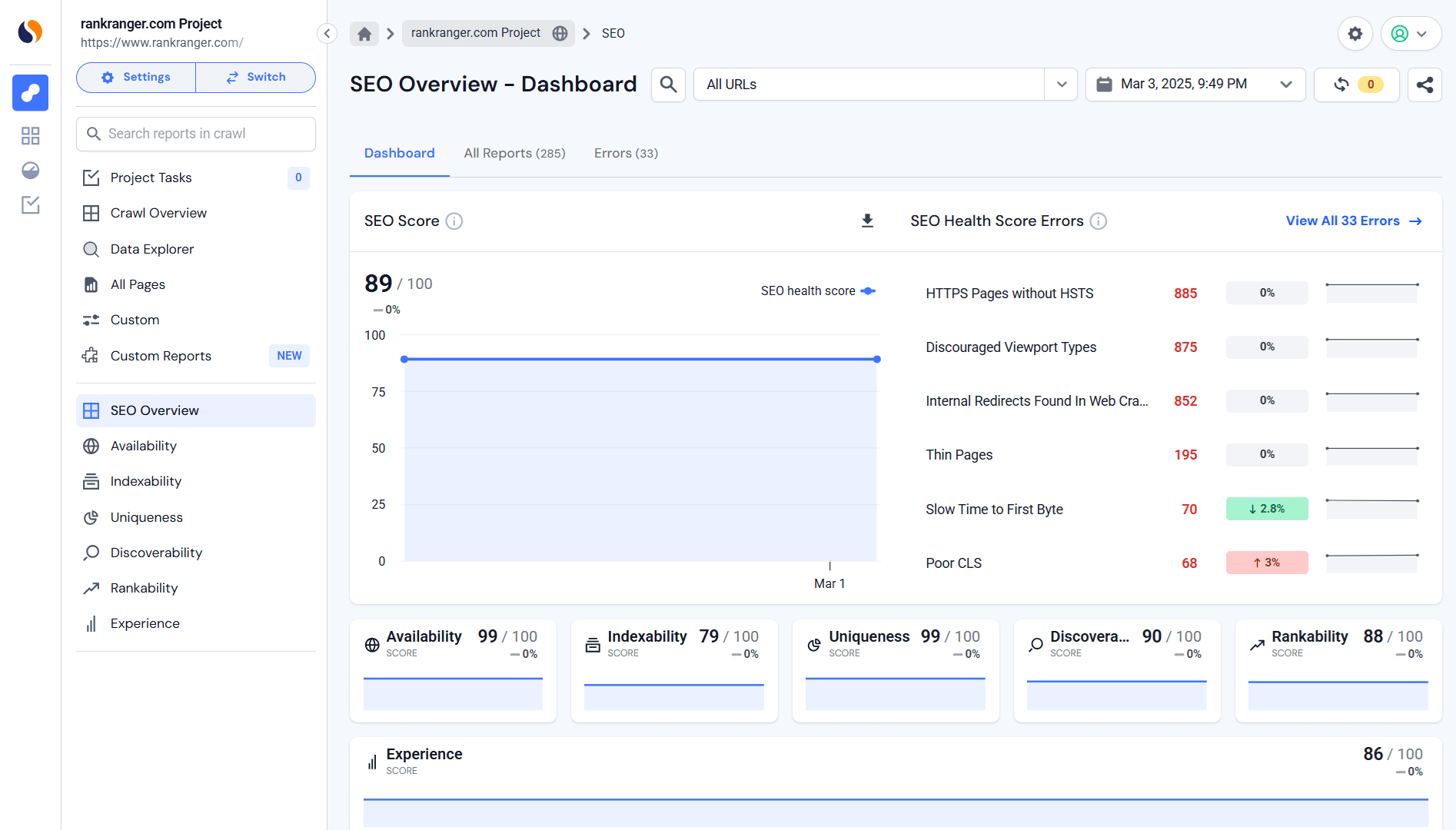Switch to Errors (33) tab
Image resolution: width=1456 pixels, height=830 pixels.
626,154
